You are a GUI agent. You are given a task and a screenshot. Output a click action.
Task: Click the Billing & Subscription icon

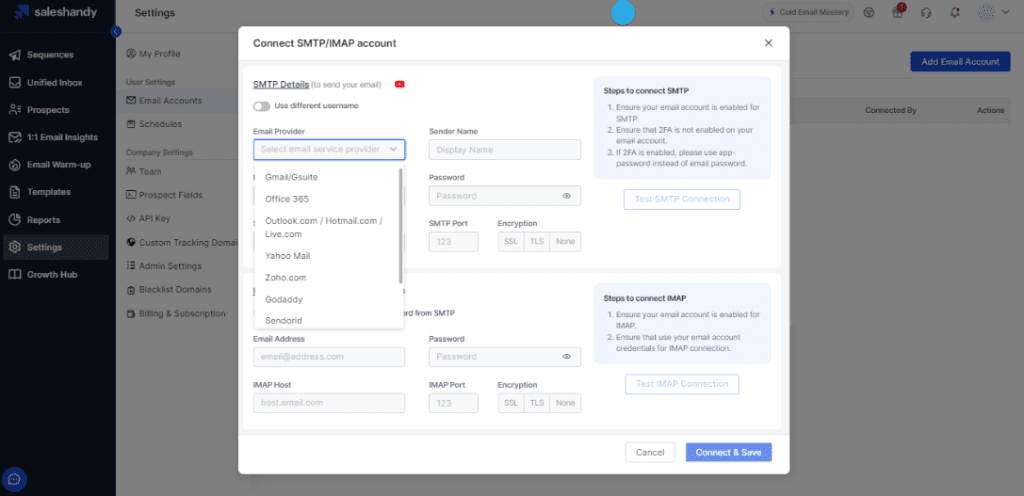pyautogui.click(x=131, y=313)
